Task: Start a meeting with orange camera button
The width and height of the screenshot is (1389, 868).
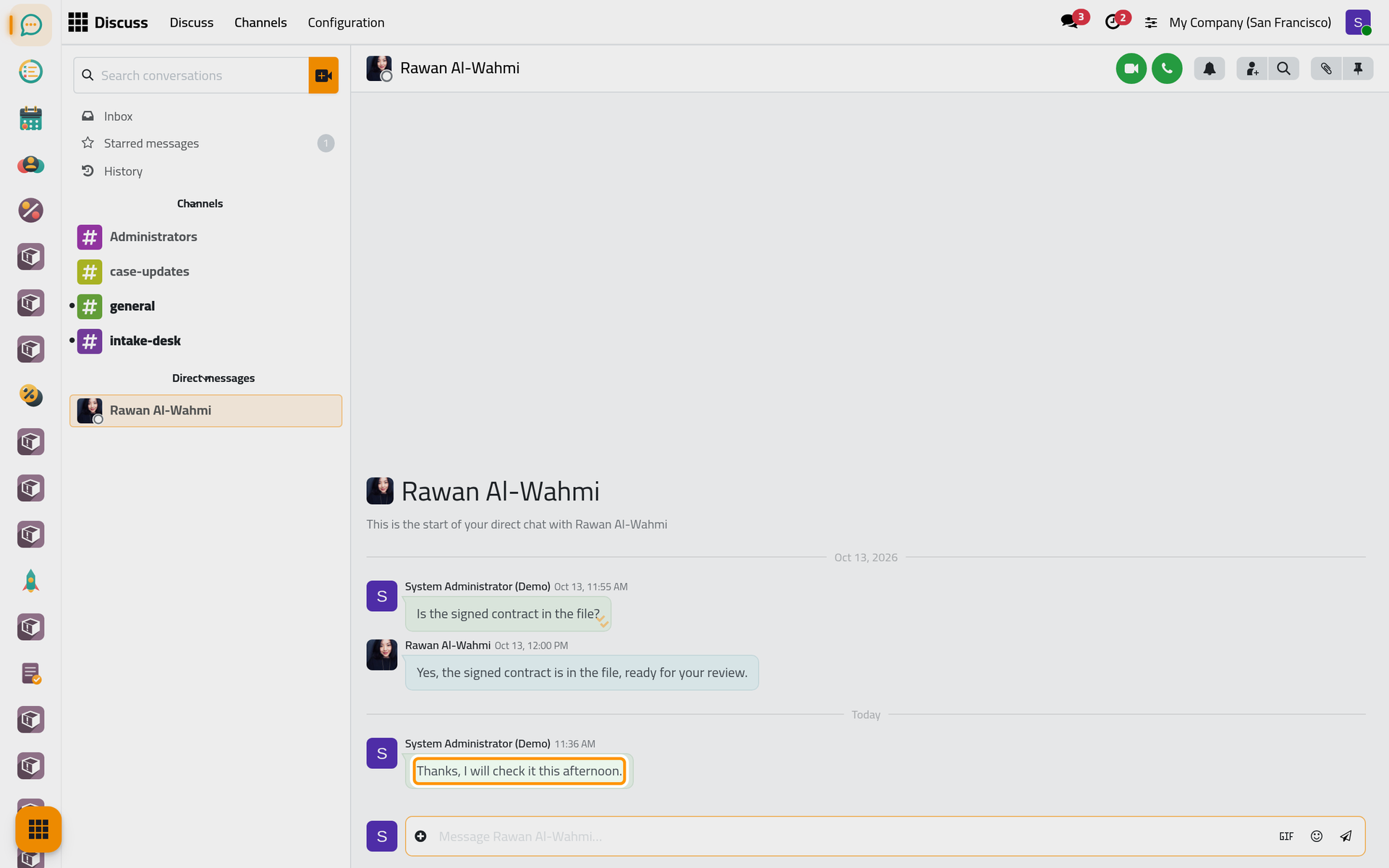Action: click(x=323, y=75)
